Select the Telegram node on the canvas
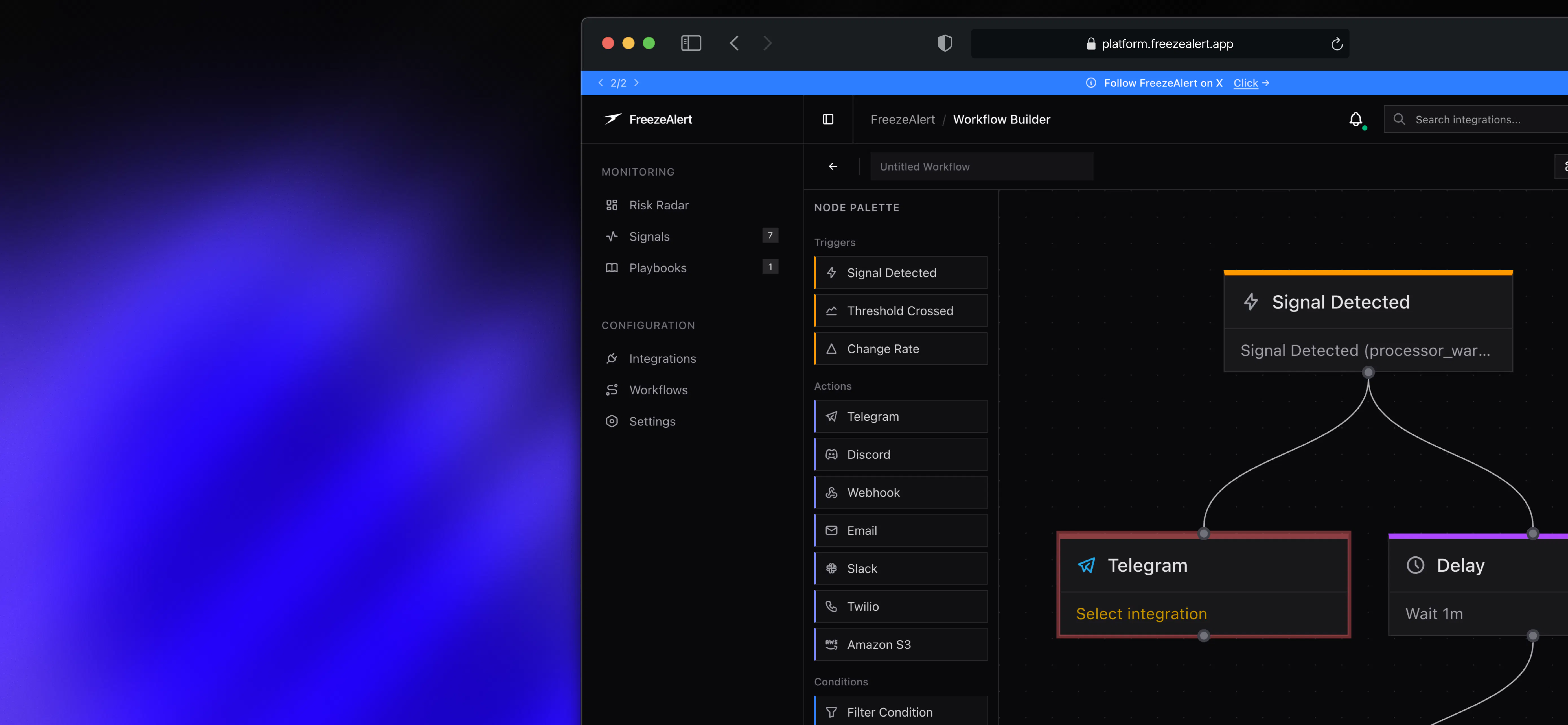The height and width of the screenshot is (725, 1568). coord(1203,585)
